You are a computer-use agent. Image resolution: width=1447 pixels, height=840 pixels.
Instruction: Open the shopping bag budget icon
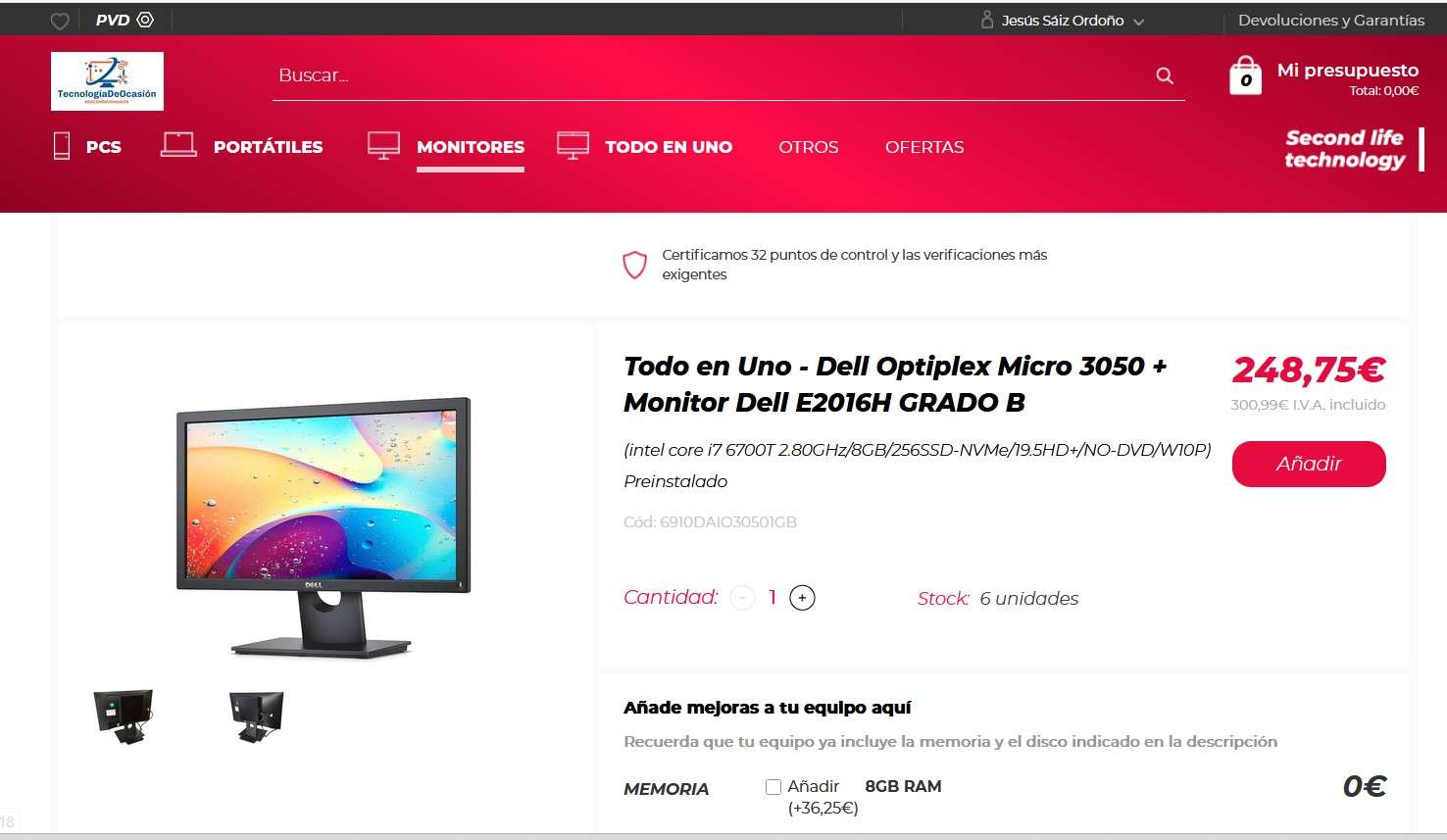coord(1245,75)
